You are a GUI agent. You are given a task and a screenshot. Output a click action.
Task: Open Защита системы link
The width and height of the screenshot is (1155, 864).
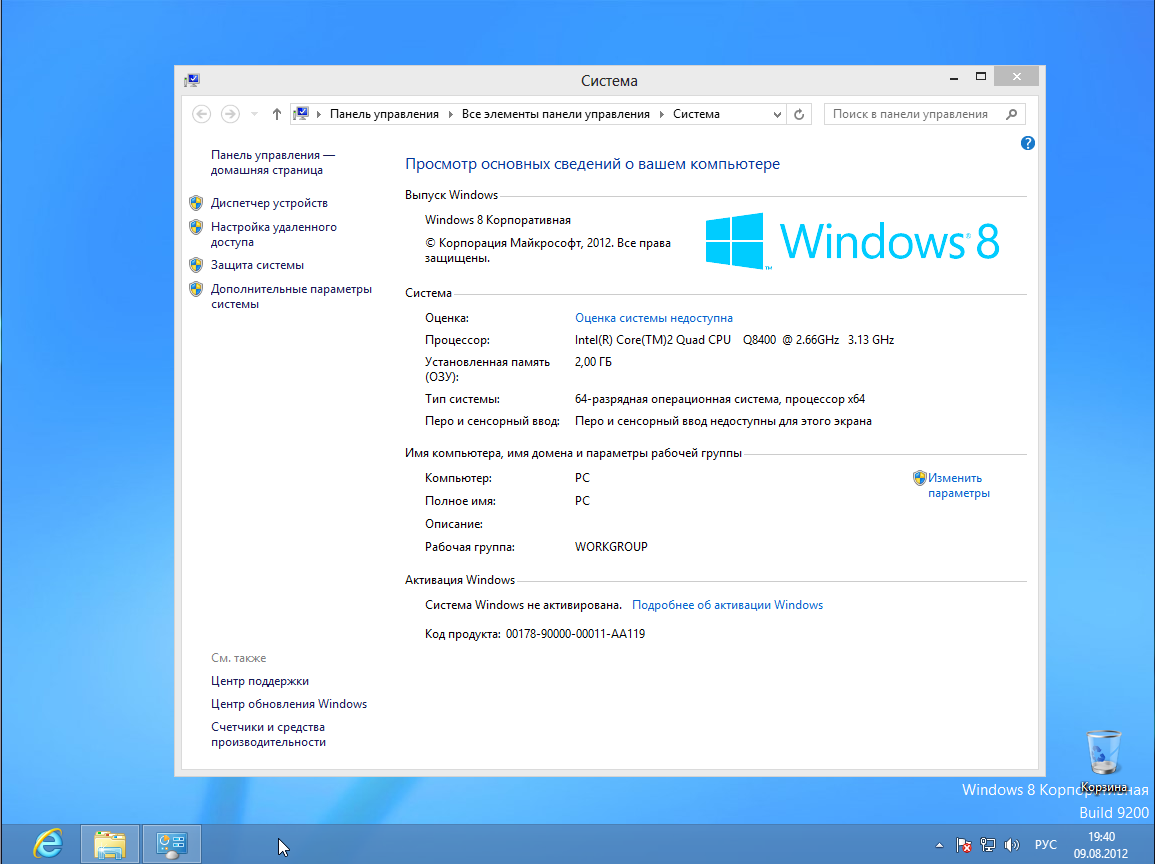[257, 264]
